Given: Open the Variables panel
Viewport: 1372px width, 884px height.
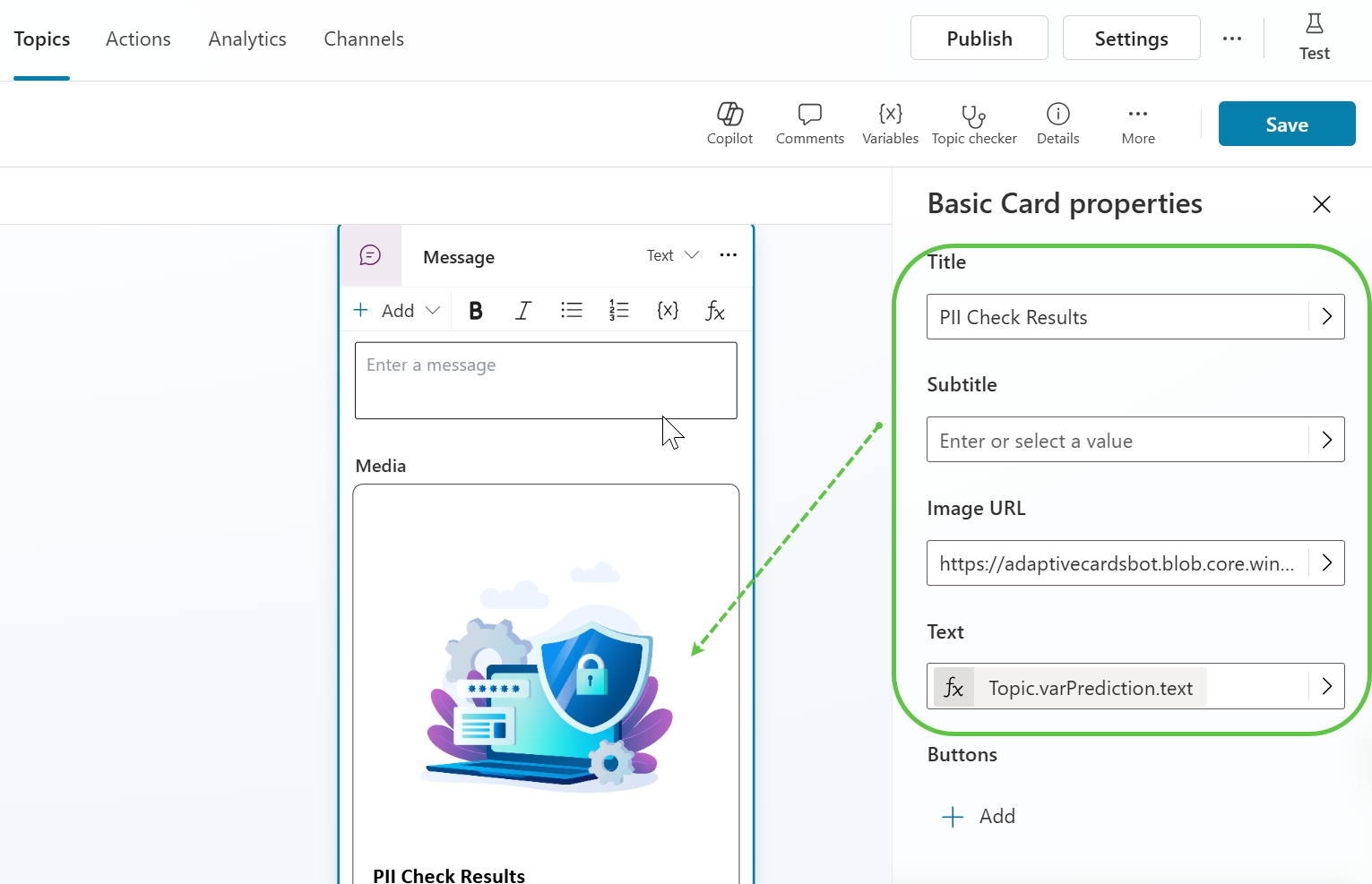Looking at the screenshot, I should tap(890, 115).
